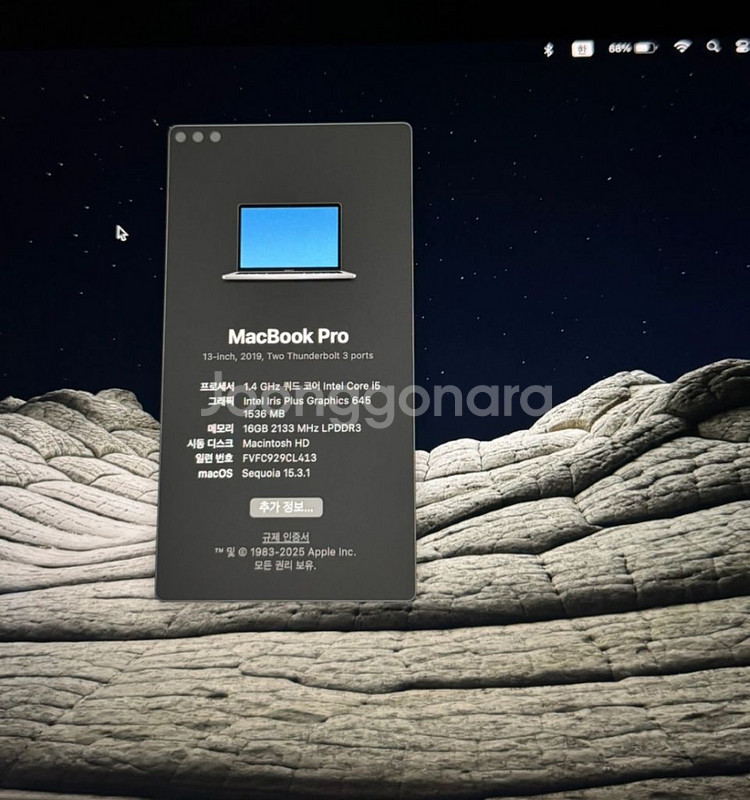
Task: Select the 1.4 GHz Intel Core i5 text
Action: coord(312,386)
